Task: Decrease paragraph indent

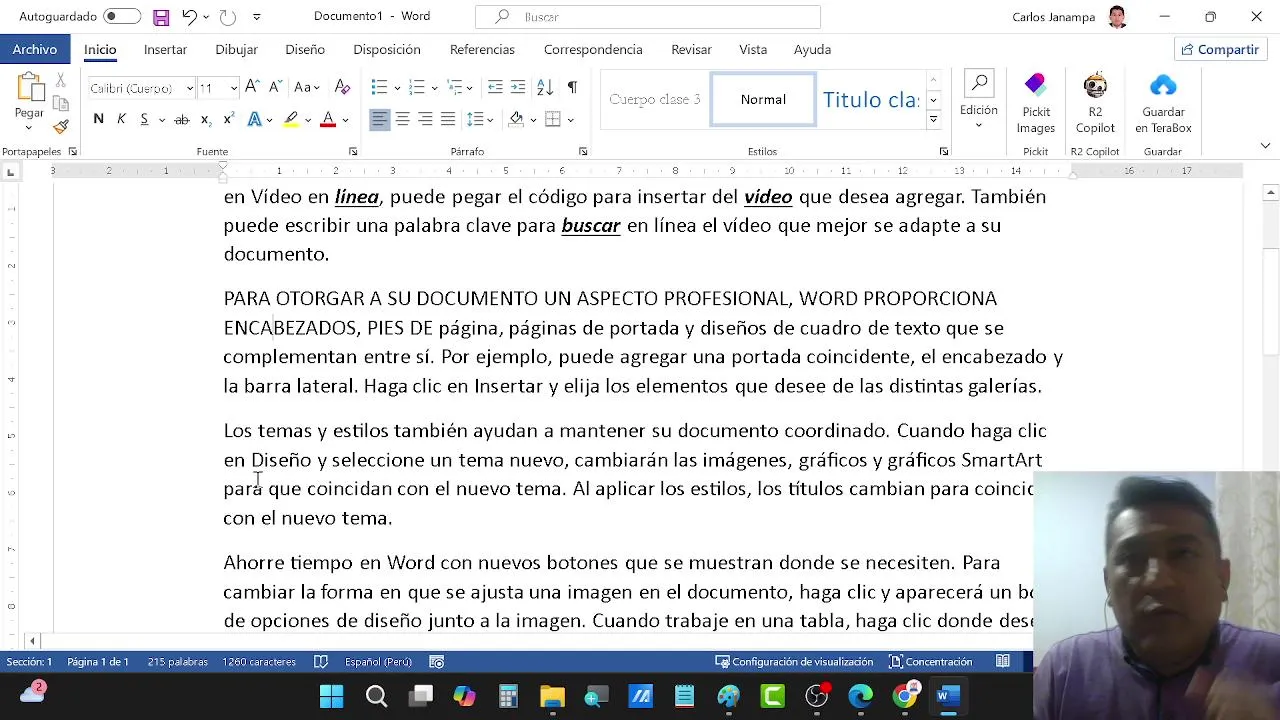Action: tap(495, 87)
